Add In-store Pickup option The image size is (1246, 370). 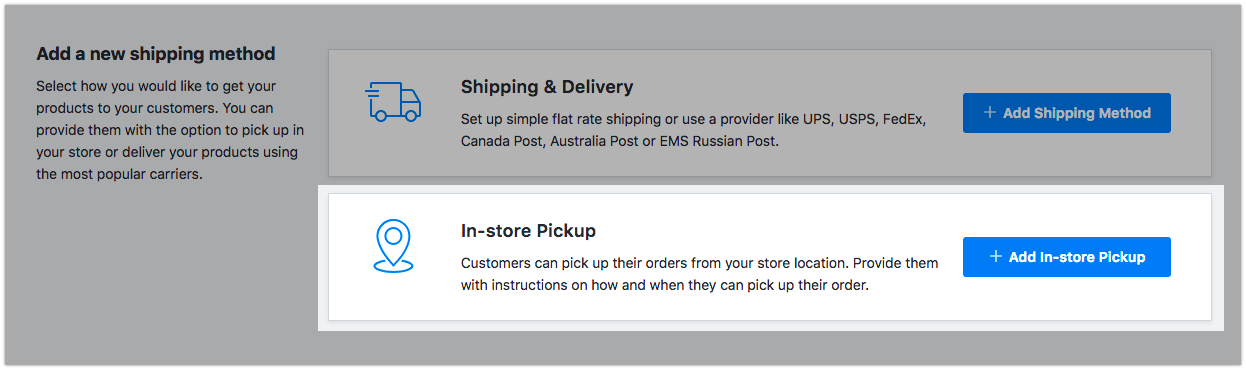tap(1066, 257)
